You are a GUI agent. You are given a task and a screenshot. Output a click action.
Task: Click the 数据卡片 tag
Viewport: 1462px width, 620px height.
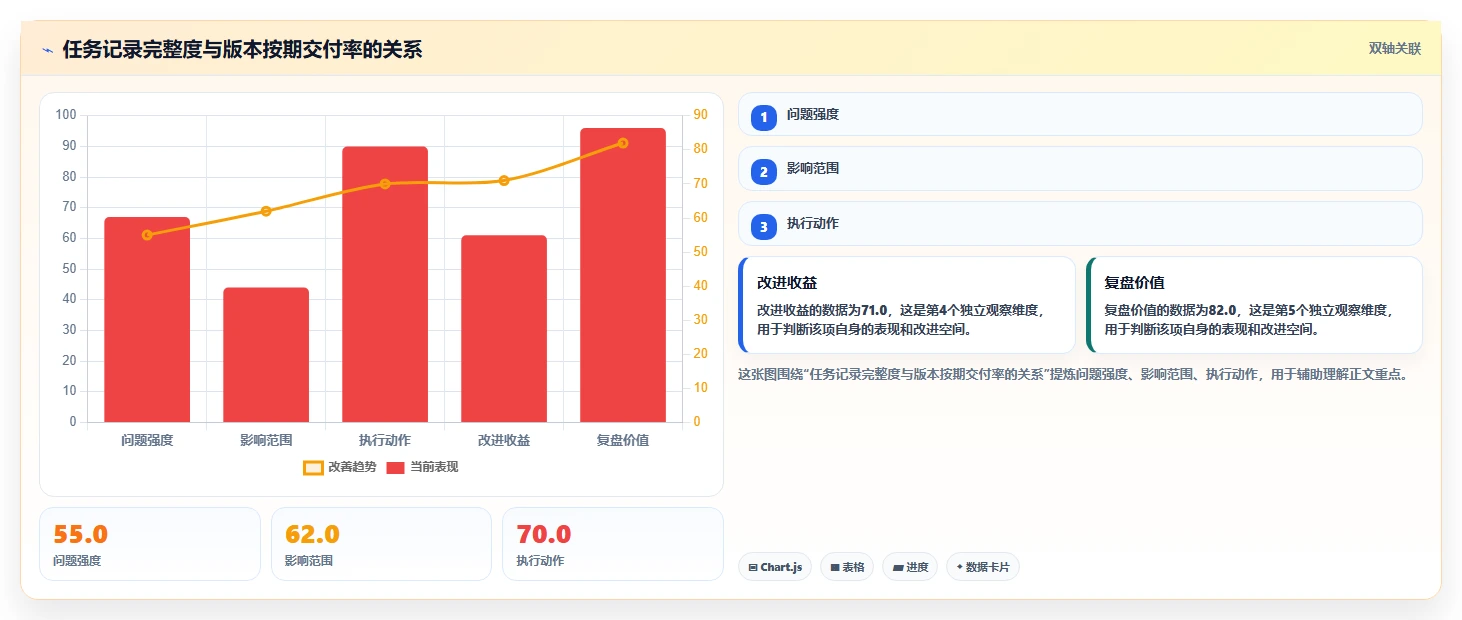983,567
